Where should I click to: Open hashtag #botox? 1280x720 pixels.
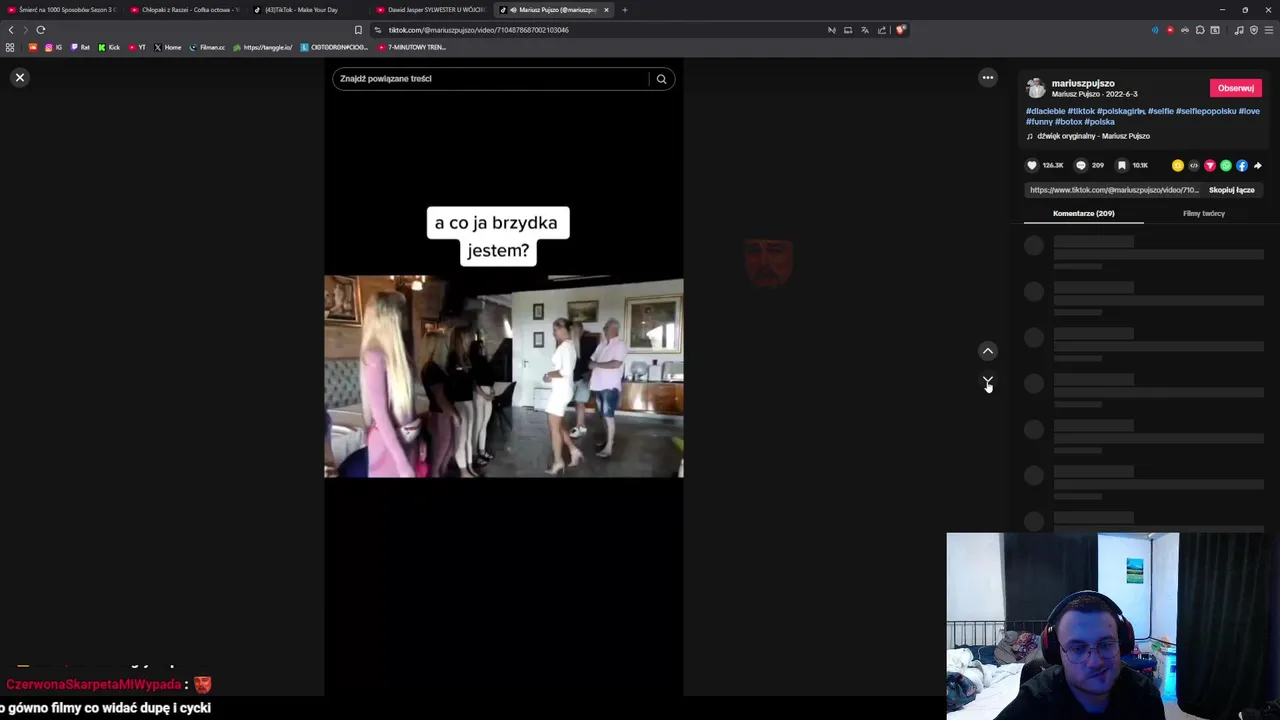1069,122
